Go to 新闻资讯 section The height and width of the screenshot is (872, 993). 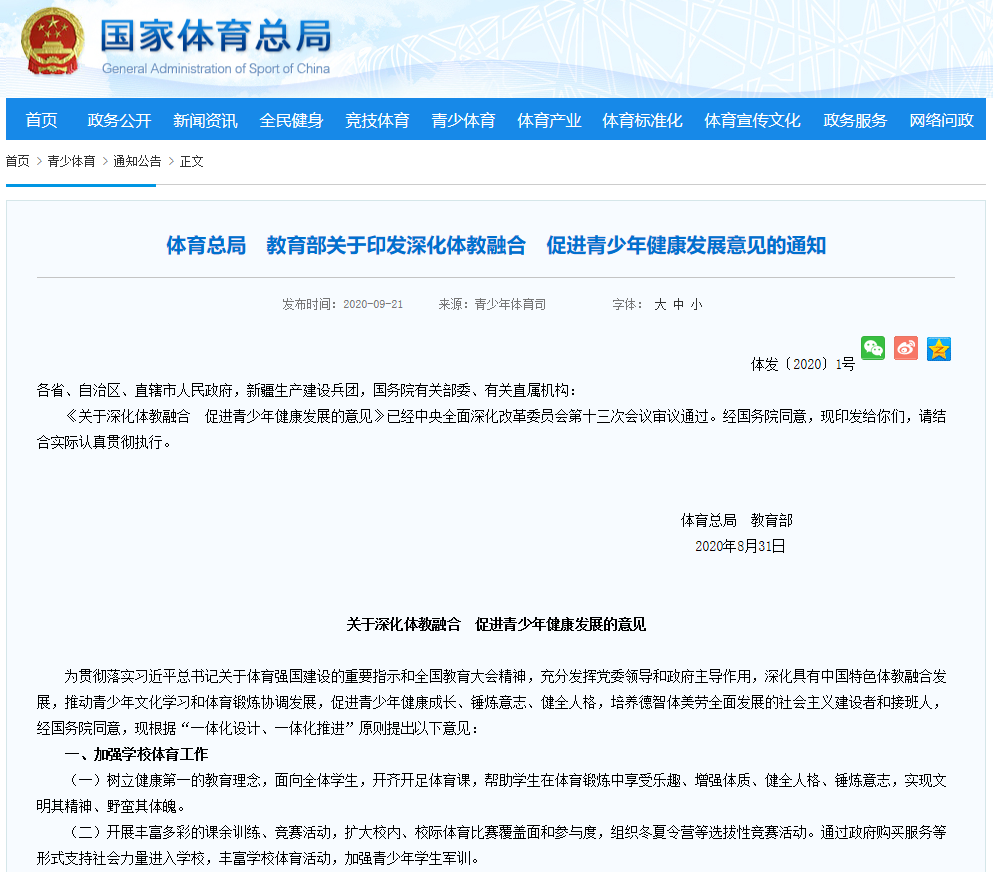point(205,120)
